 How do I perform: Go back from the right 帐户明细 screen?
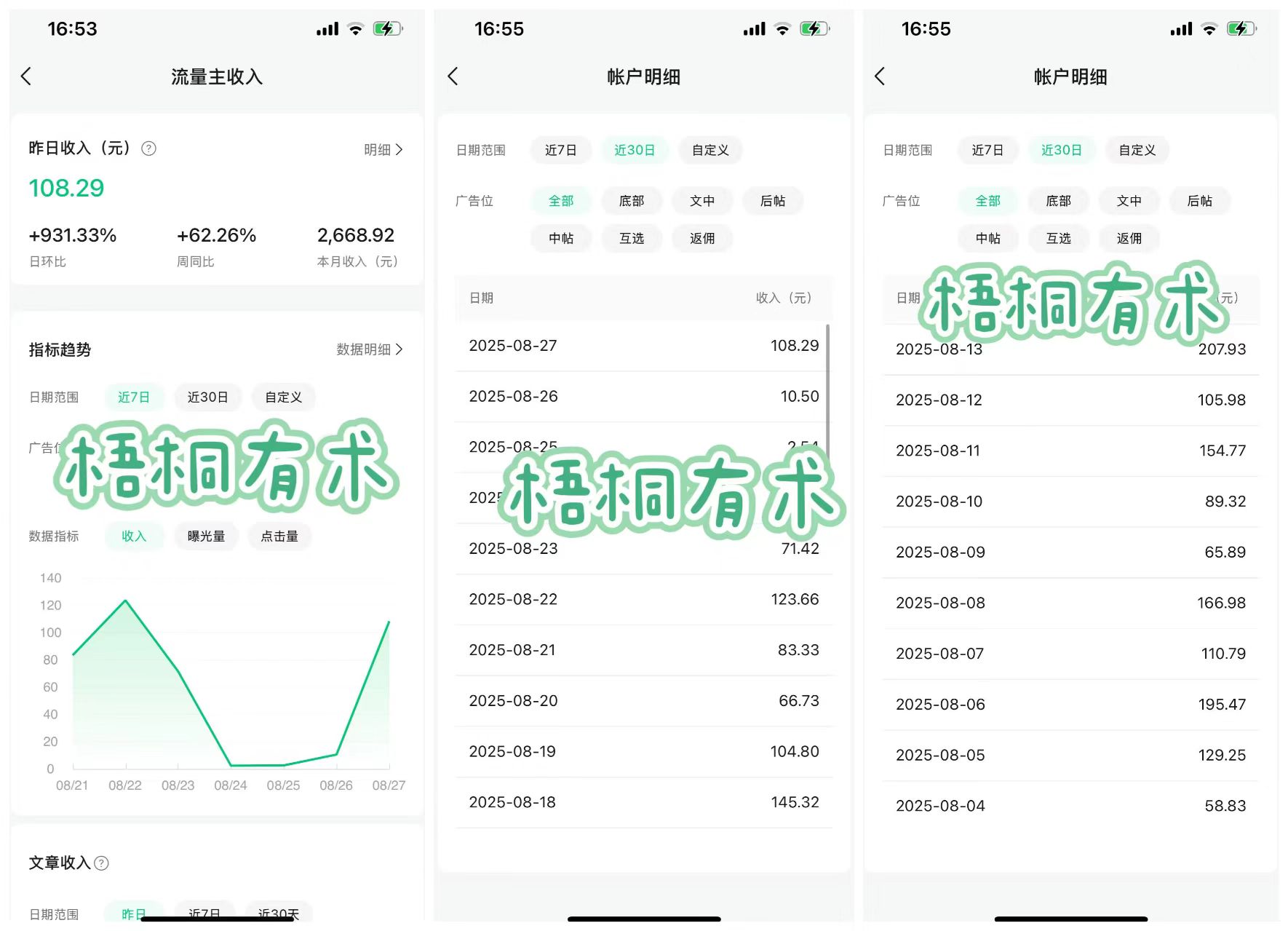click(880, 76)
